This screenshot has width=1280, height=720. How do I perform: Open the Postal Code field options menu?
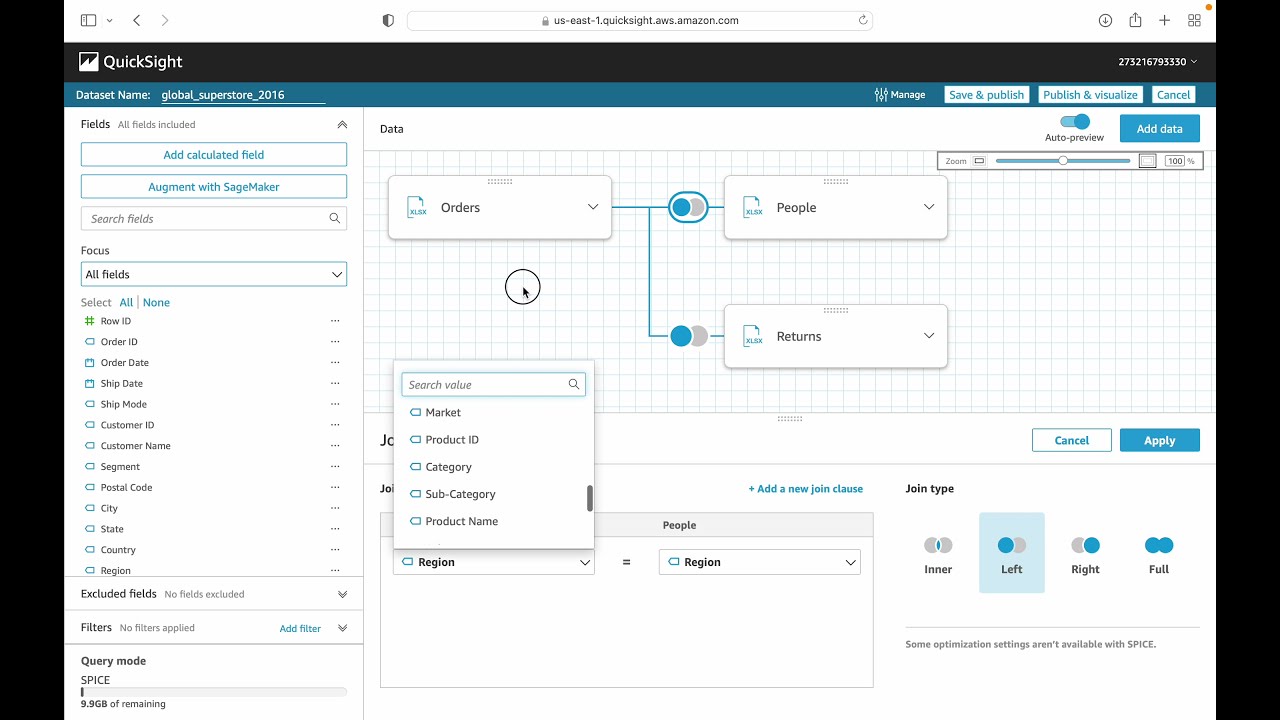tap(335, 488)
